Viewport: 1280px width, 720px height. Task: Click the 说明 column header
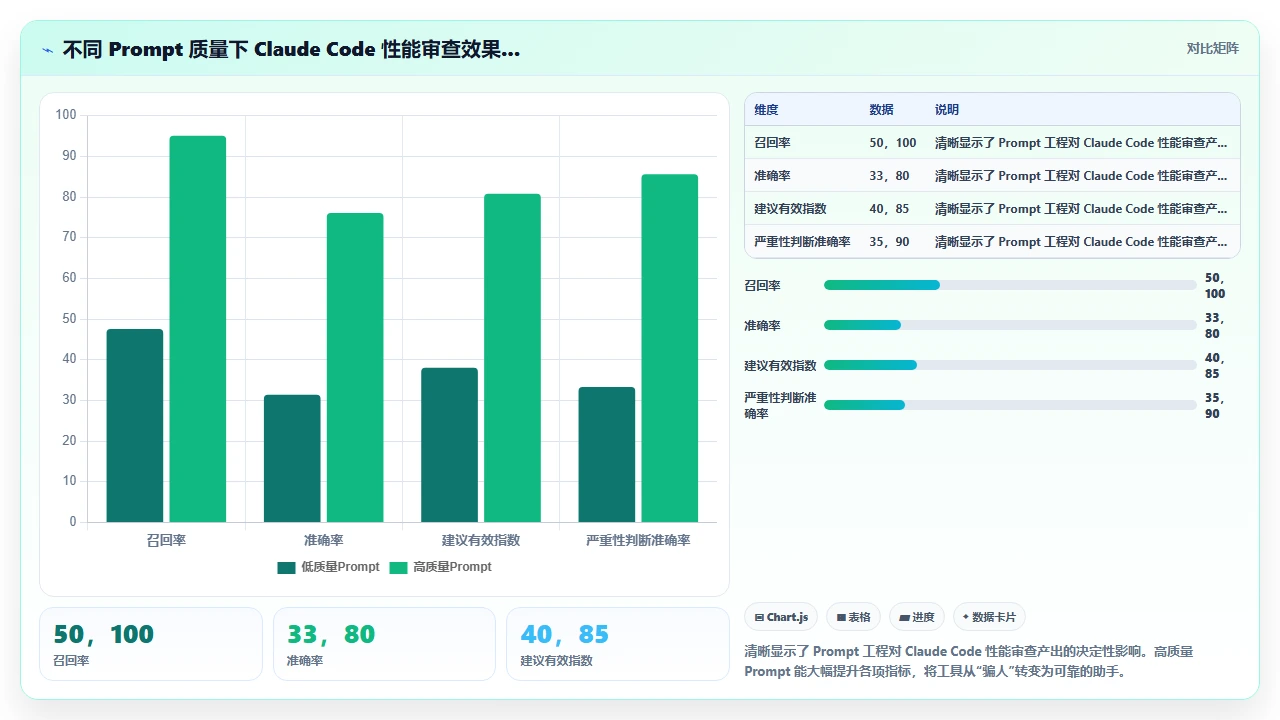coord(946,110)
